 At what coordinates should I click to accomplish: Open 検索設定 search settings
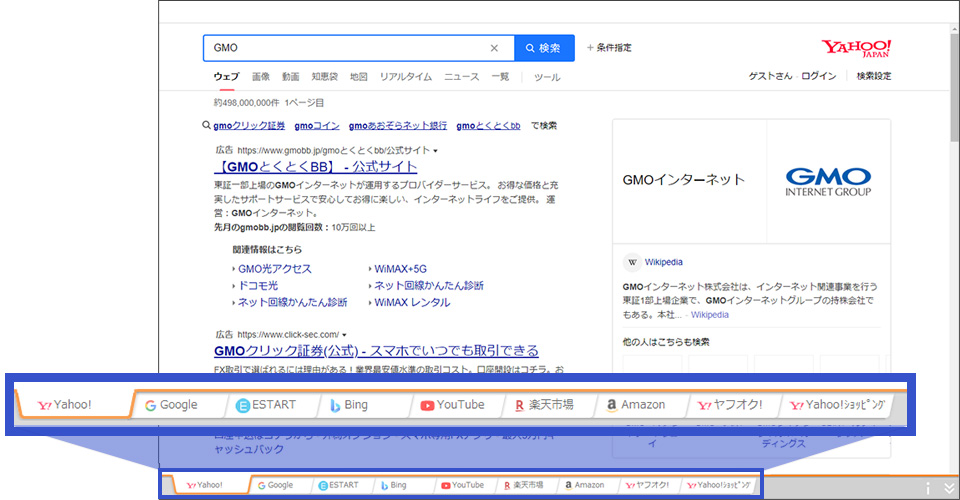pos(874,76)
